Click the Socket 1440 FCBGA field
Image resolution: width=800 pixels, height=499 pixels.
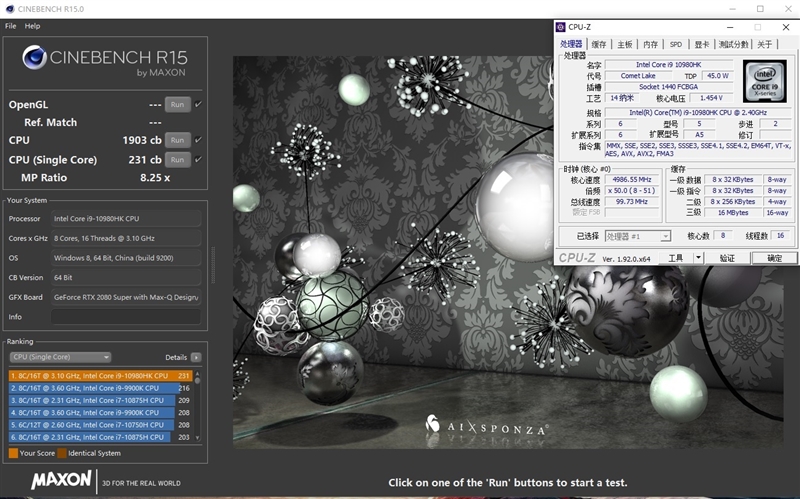click(x=669, y=87)
